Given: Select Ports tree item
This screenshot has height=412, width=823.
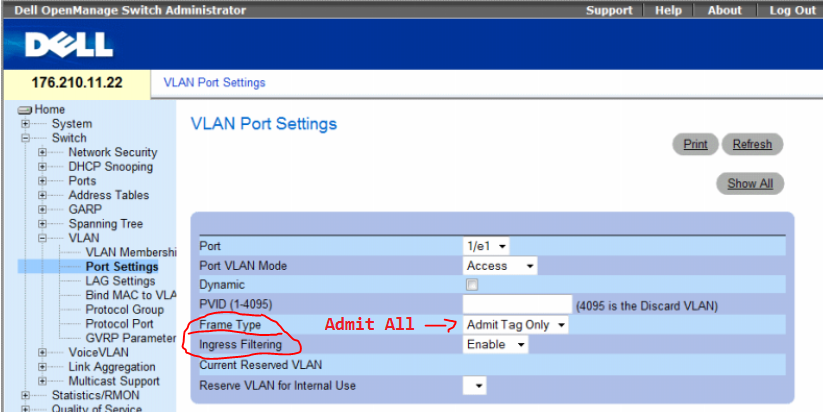Looking at the screenshot, I should 82,181.
